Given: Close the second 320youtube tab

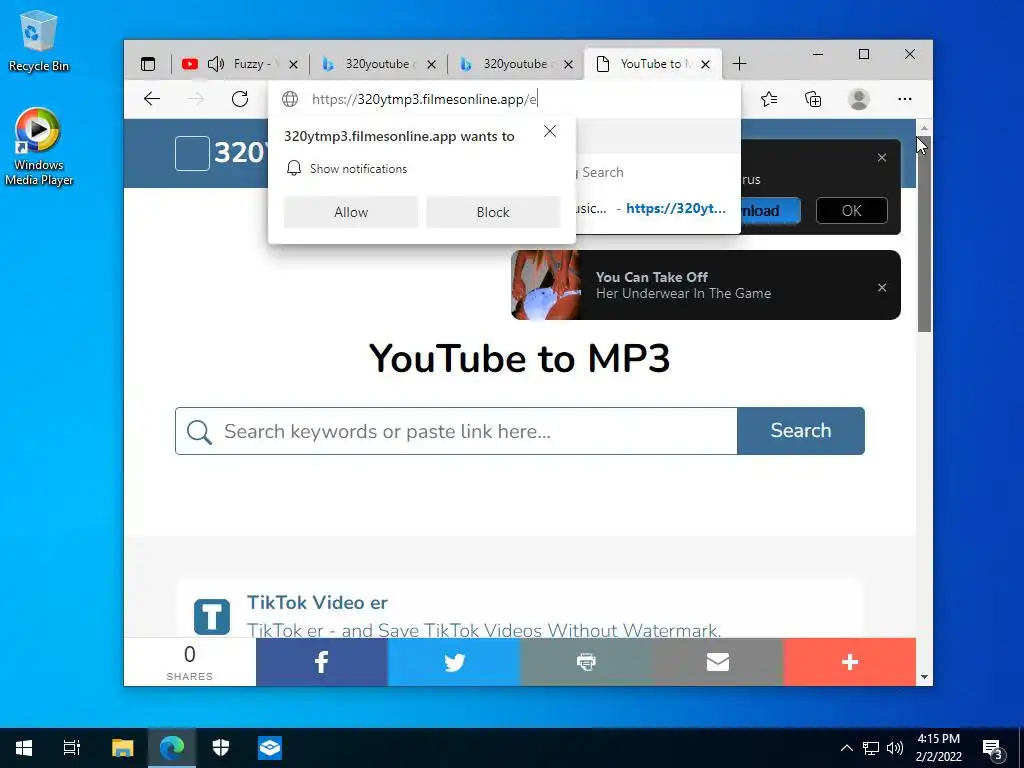Looking at the screenshot, I should pyautogui.click(x=568, y=64).
